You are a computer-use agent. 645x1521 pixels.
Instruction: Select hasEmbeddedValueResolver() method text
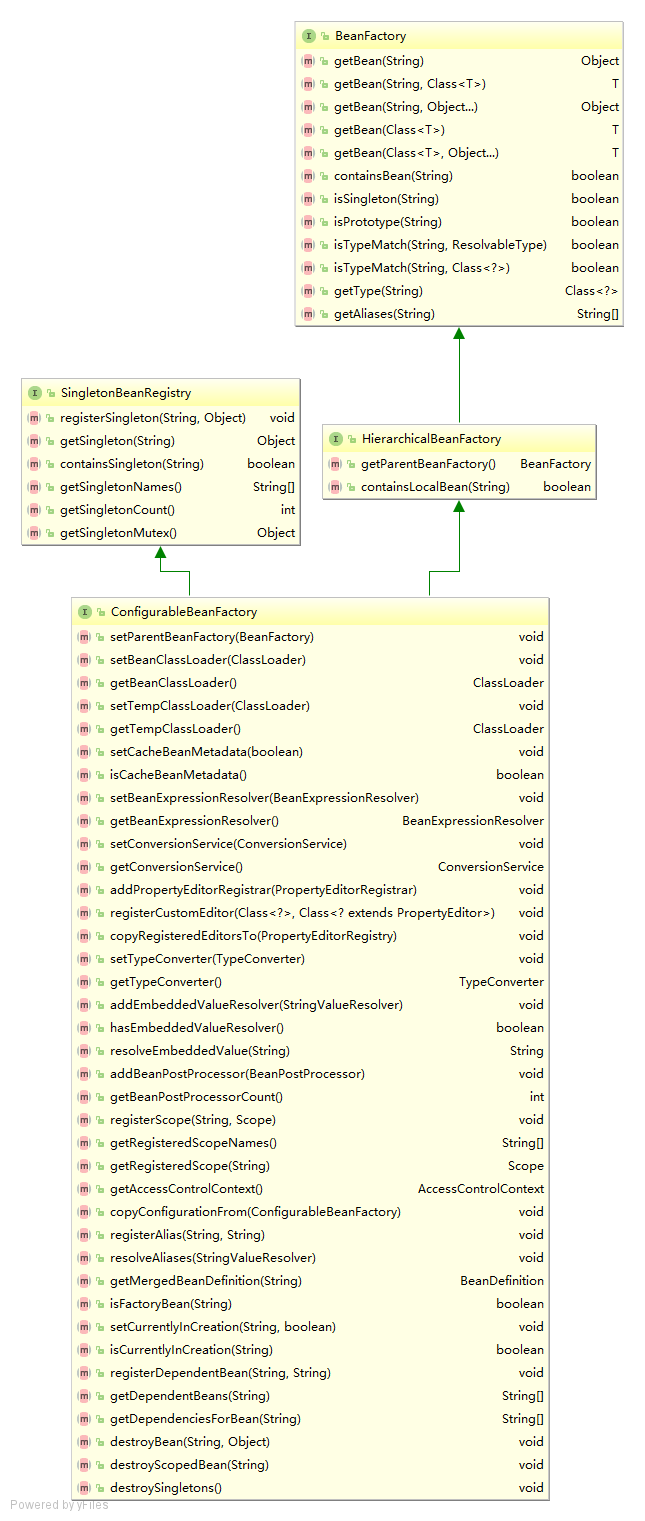click(x=197, y=1028)
